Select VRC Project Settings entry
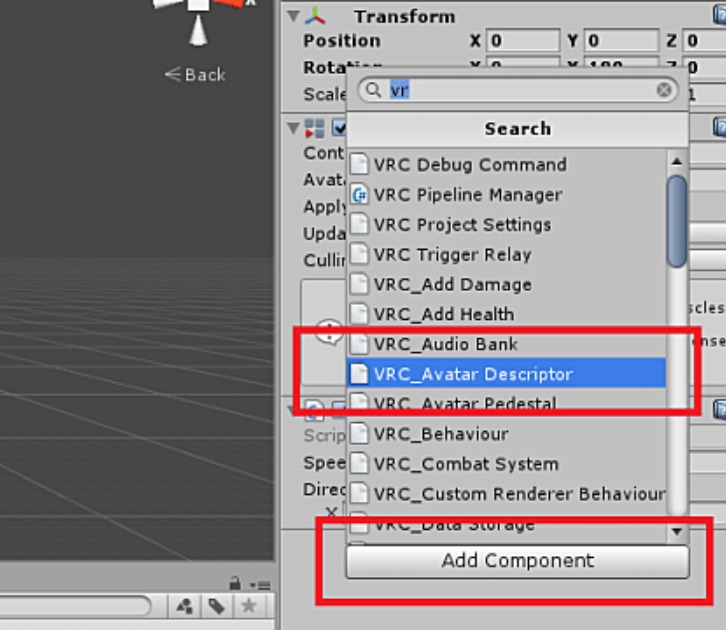726x630 pixels. pyautogui.click(x=507, y=225)
